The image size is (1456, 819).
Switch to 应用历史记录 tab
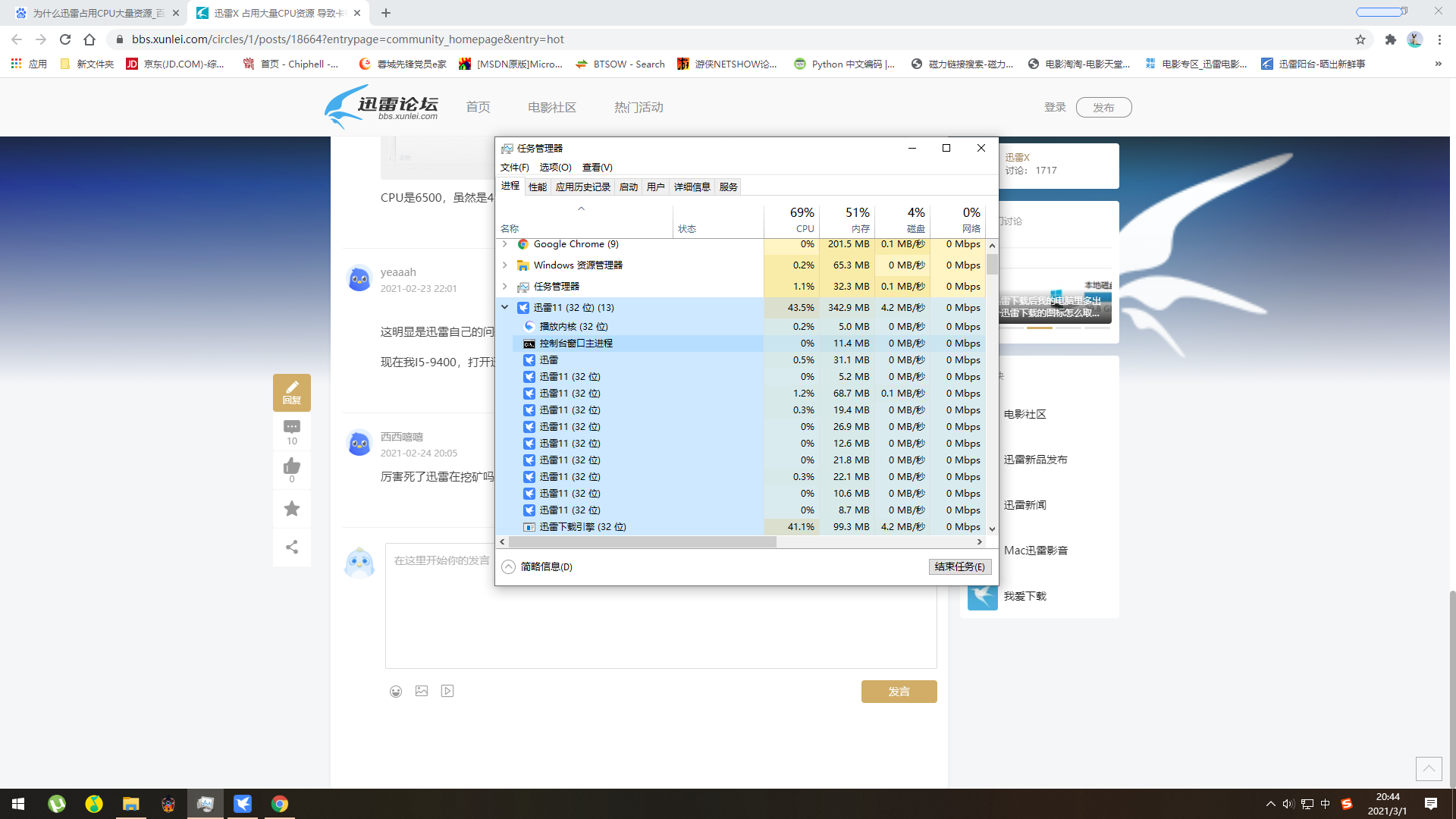[582, 187]
